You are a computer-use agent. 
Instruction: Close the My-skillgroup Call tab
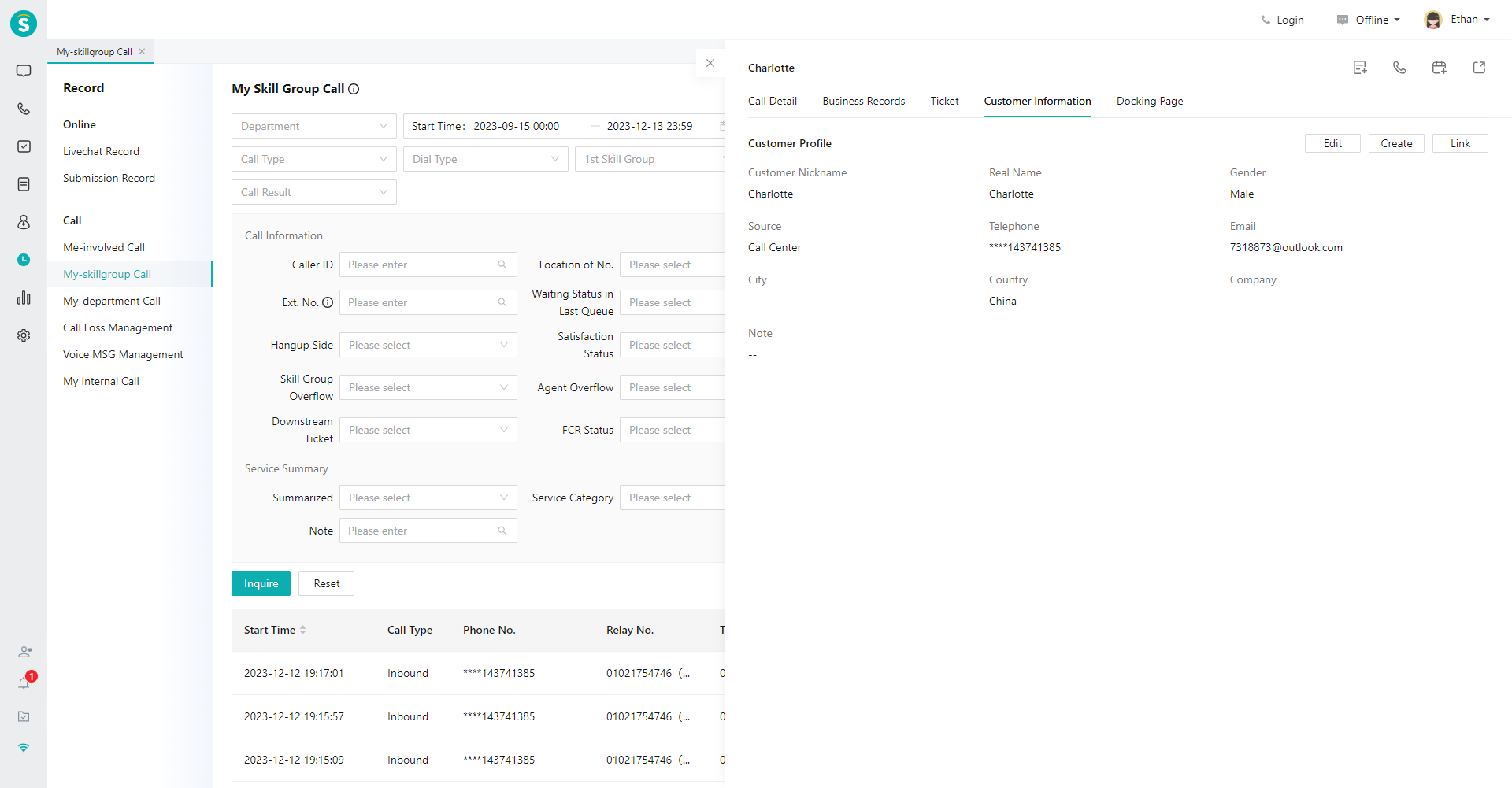point(142,52)
